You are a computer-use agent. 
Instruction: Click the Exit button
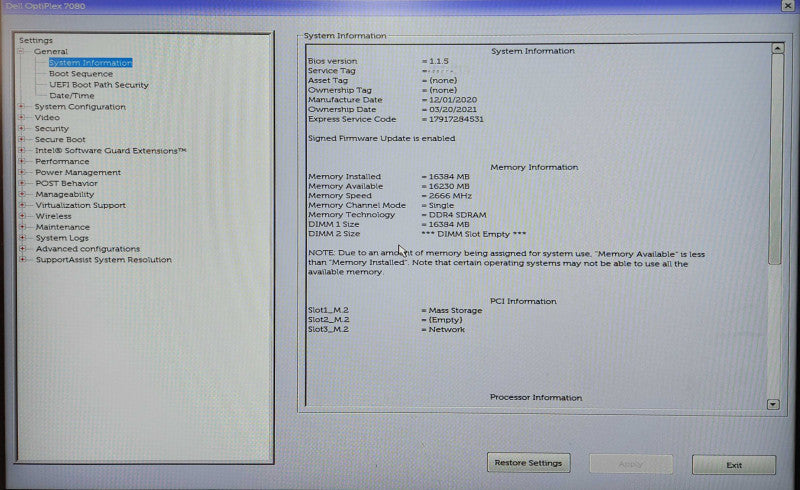(734, 465)
